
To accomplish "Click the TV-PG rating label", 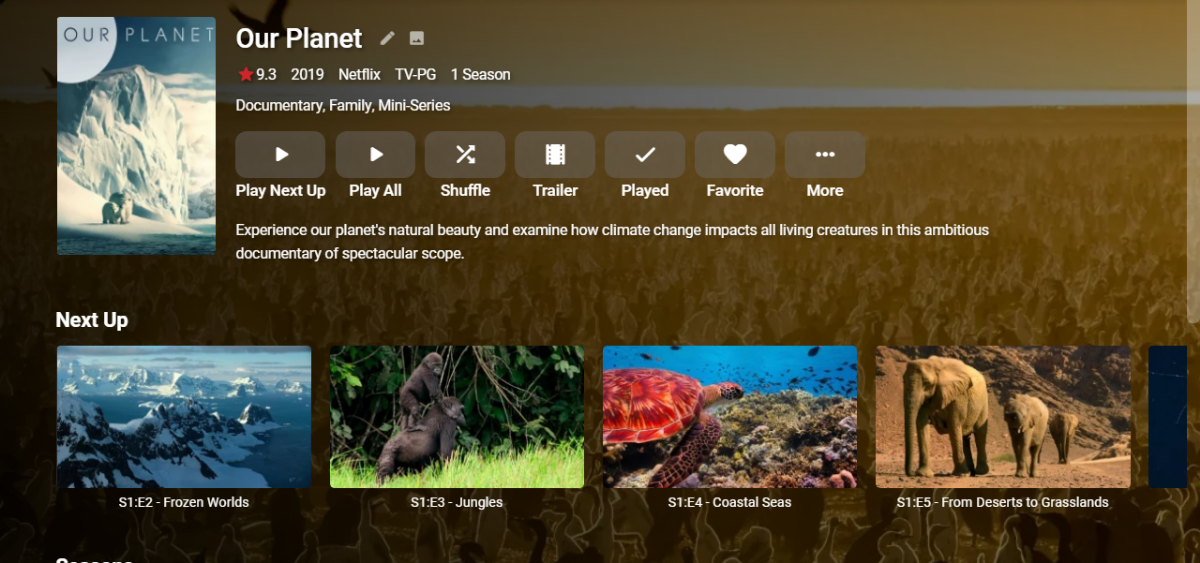I will click(x=416, y=74).
